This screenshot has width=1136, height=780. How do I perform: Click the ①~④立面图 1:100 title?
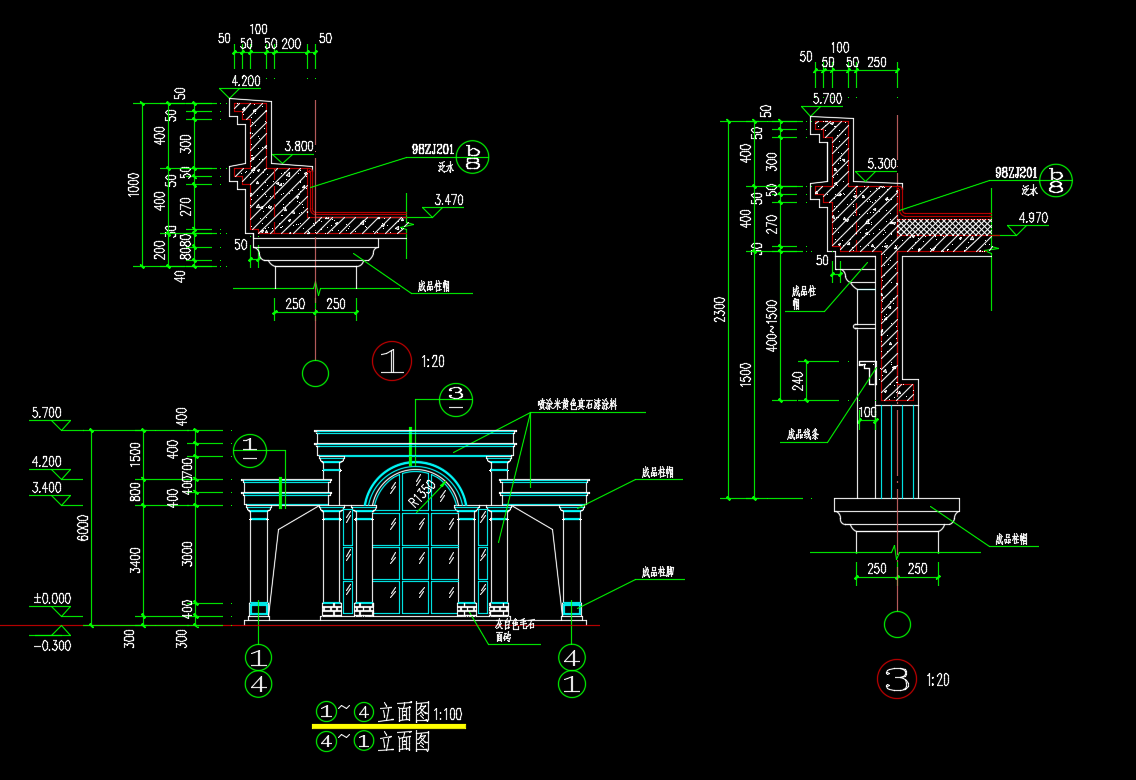click(389, 713)
